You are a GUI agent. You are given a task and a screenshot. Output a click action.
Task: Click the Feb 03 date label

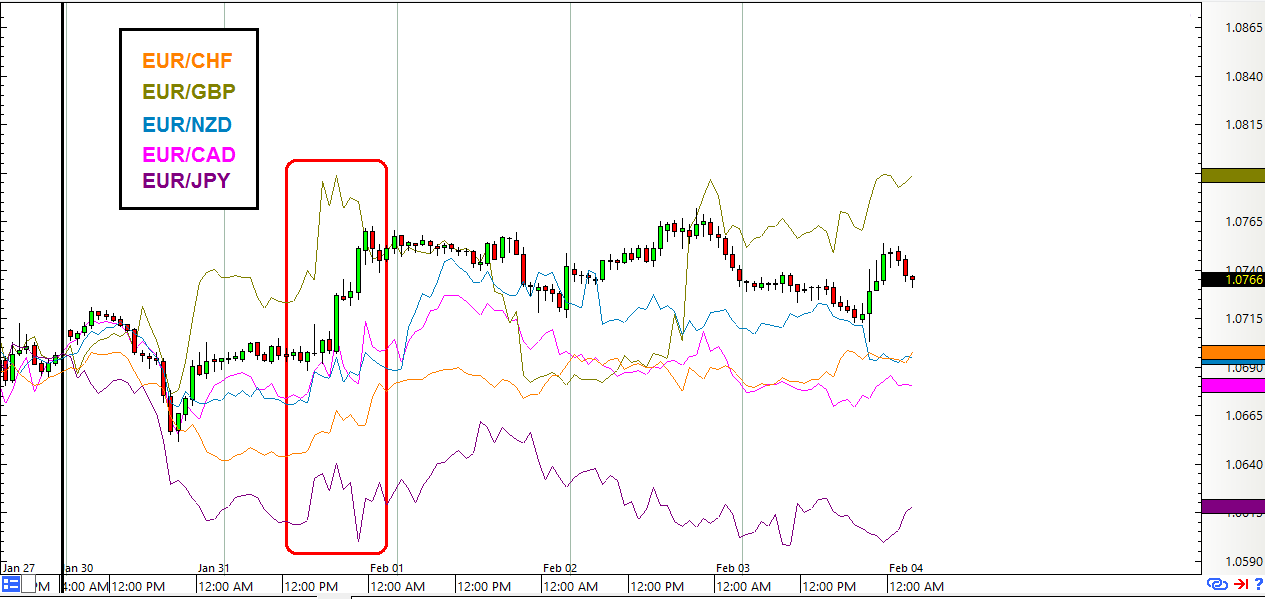[733, 567]
